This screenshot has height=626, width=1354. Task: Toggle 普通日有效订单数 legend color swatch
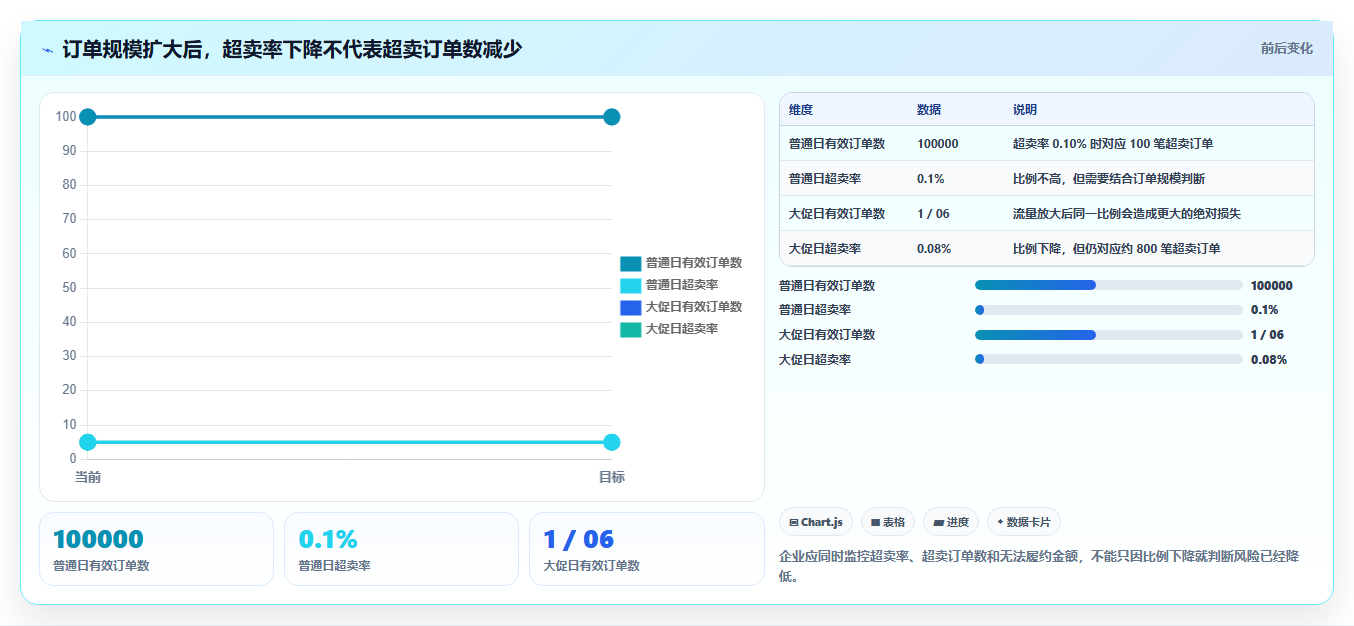(630, 264)
